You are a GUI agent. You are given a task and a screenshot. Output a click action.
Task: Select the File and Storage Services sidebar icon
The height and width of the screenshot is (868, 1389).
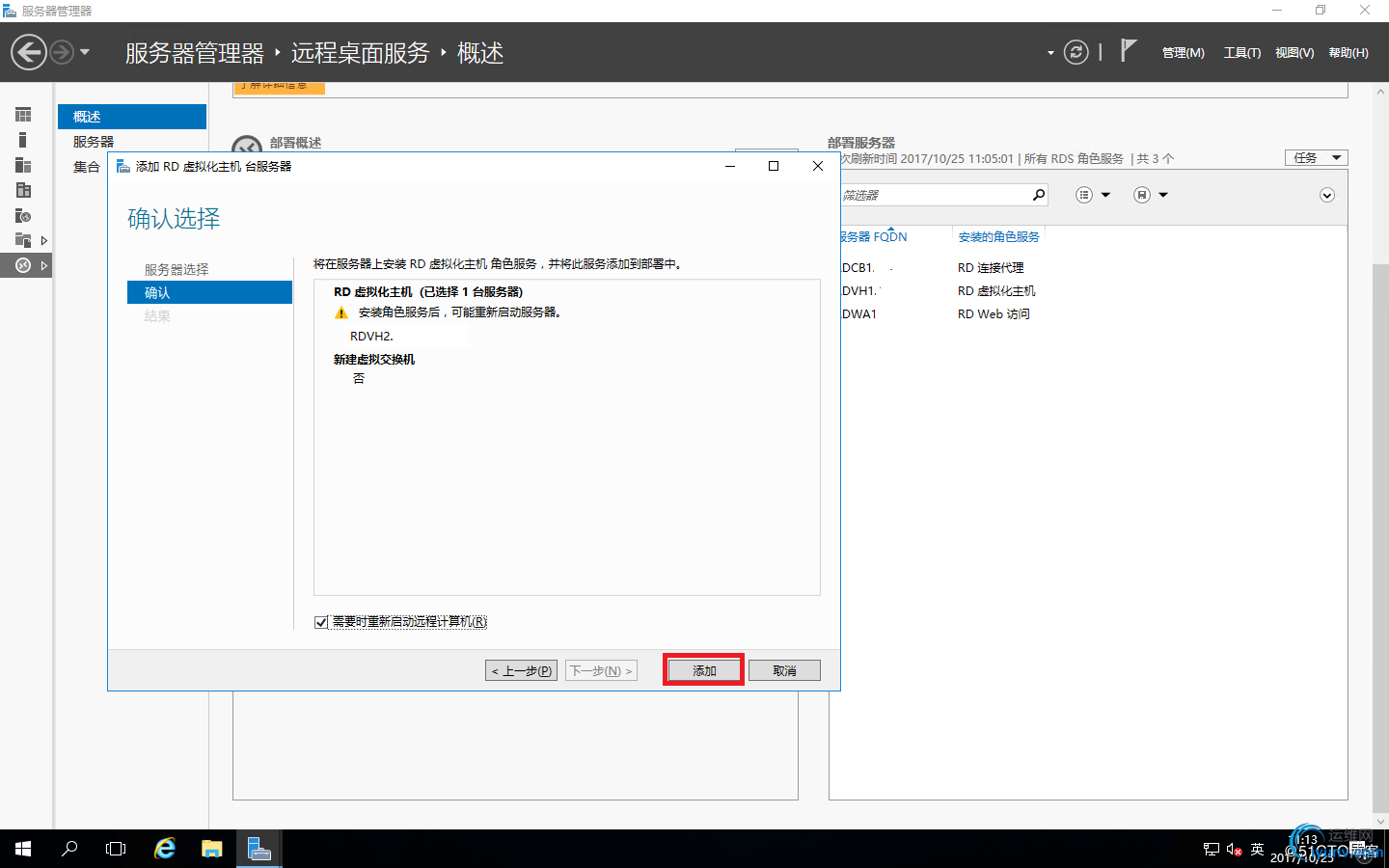23,240
